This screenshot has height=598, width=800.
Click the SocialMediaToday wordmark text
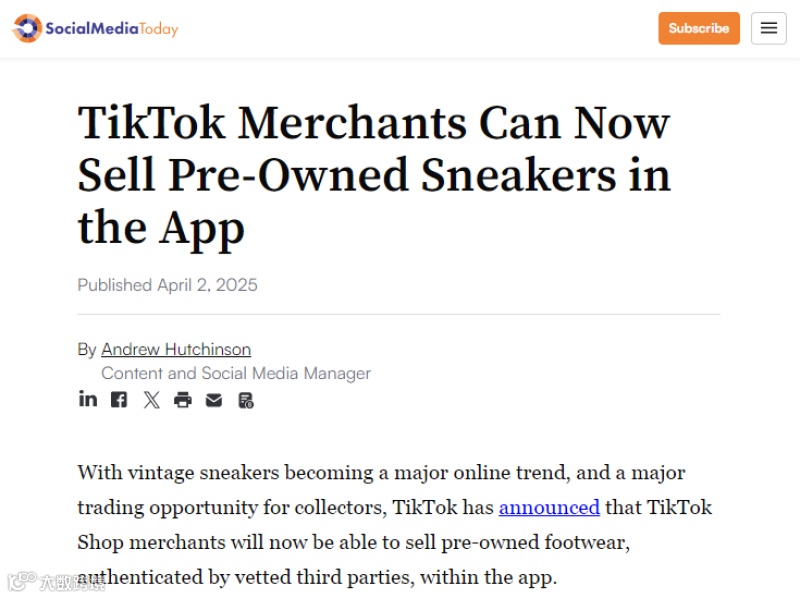111,28
